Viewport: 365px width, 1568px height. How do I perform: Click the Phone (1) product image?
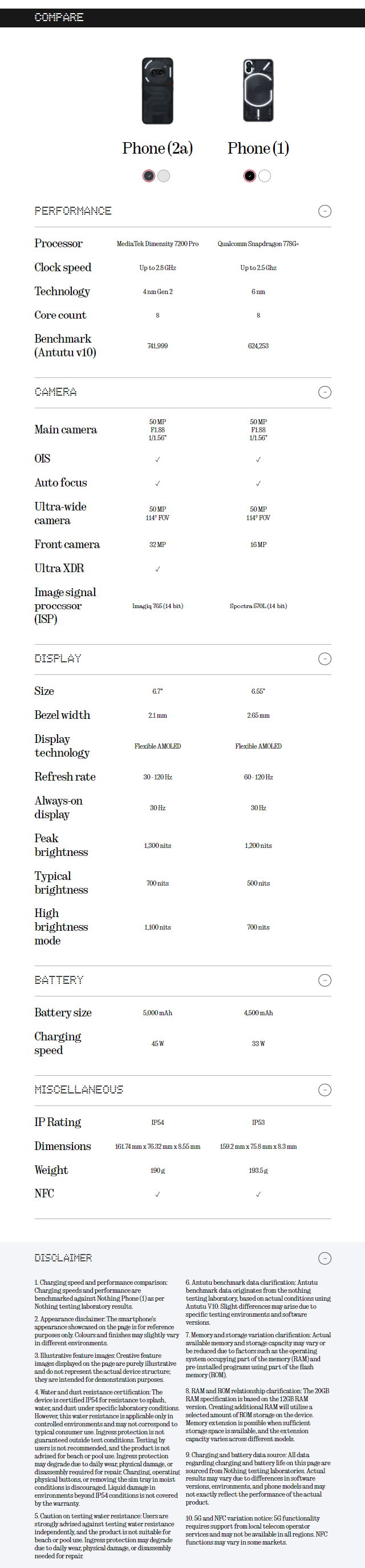coord(258,91)
